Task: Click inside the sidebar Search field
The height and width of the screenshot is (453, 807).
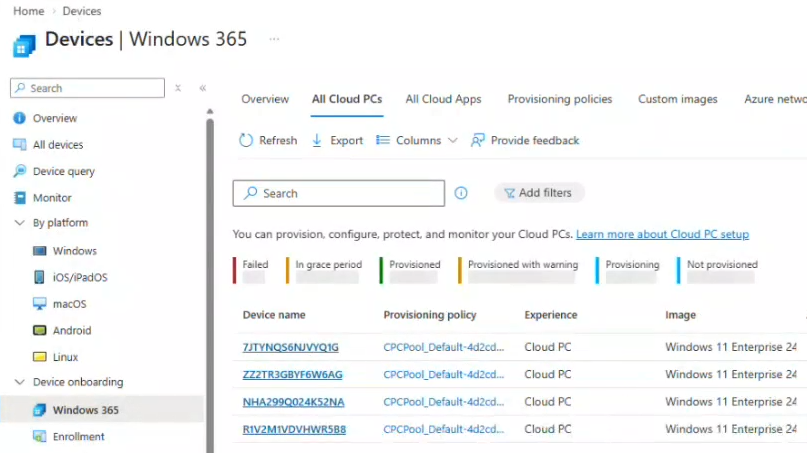Action: [x=87, y=88]
